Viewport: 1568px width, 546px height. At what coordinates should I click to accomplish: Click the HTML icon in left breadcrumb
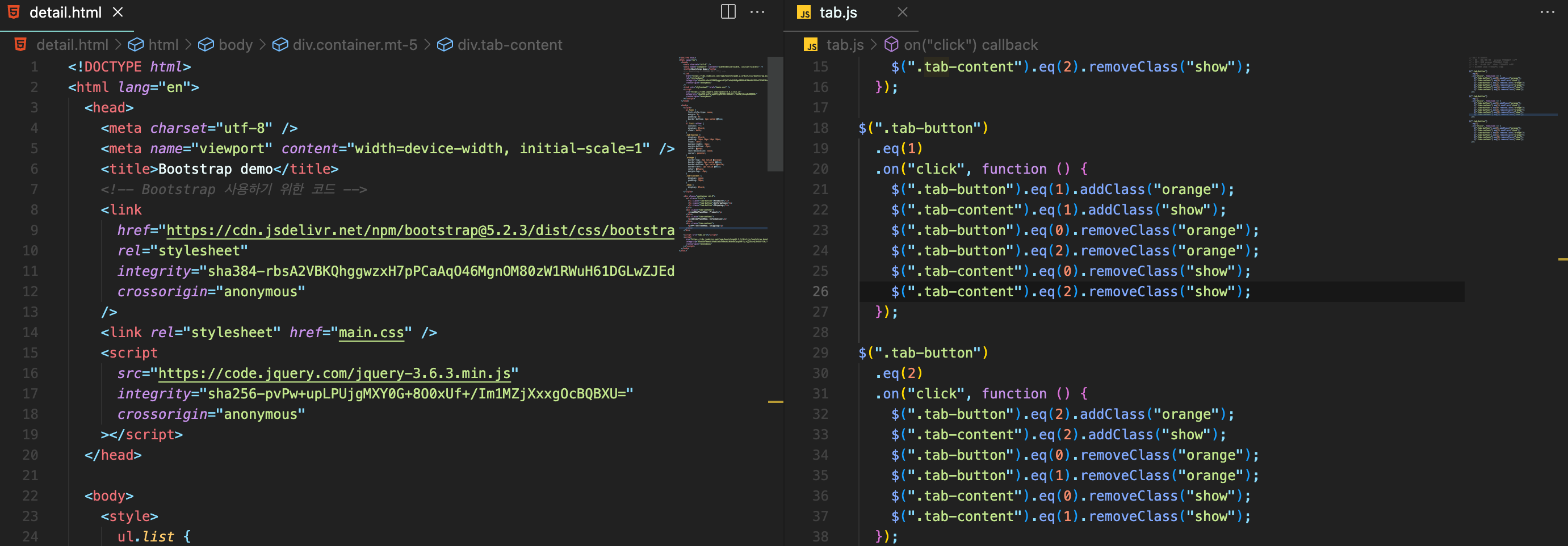[x=20, y=44]
